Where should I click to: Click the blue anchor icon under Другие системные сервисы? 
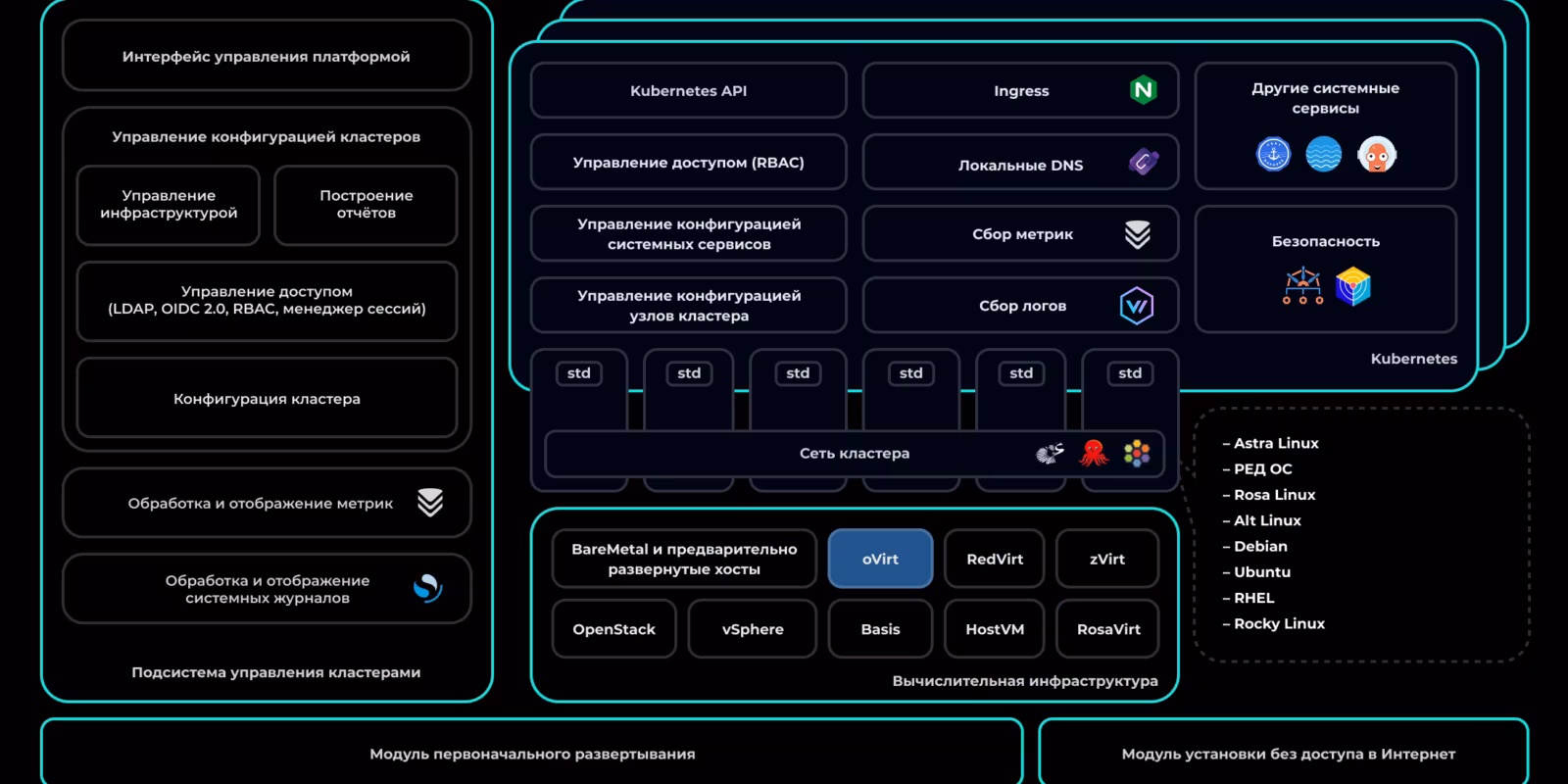coord(1273,155)
